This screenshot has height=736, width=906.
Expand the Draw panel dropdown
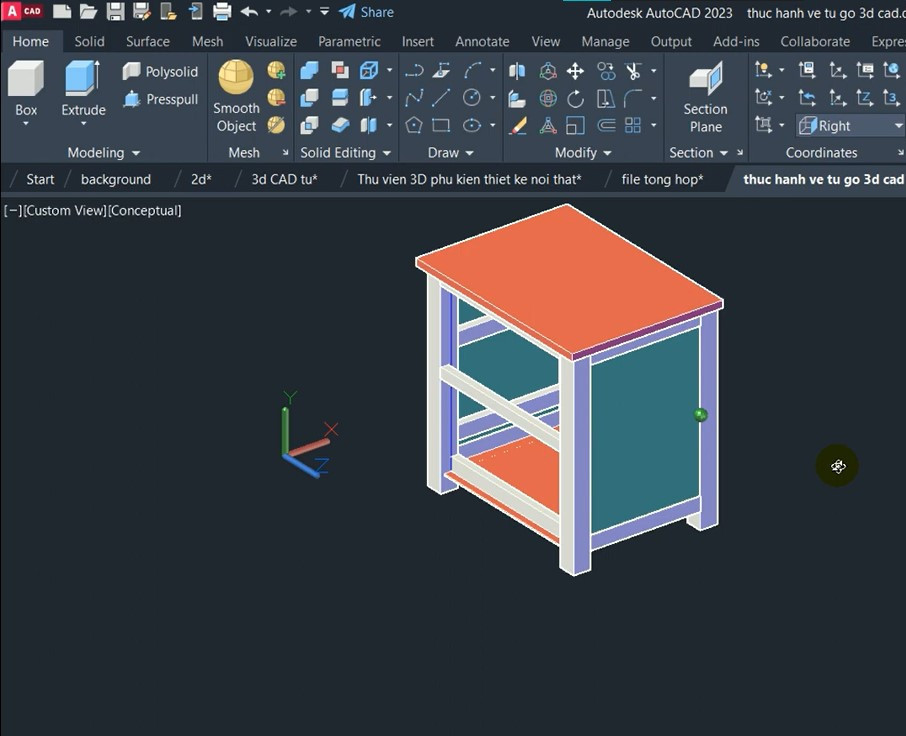coord(471,152)
